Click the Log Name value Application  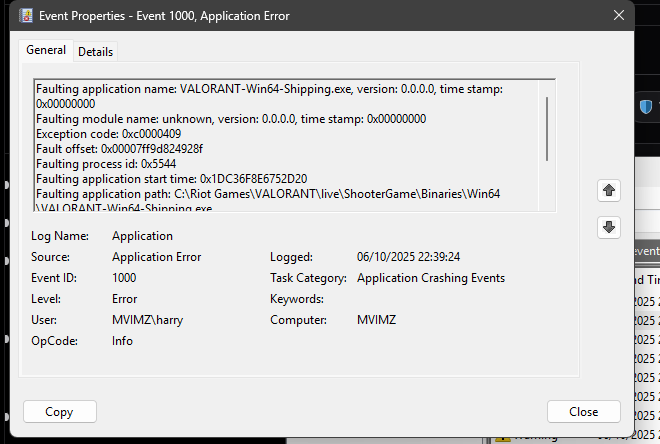click(x=142, y=236)
